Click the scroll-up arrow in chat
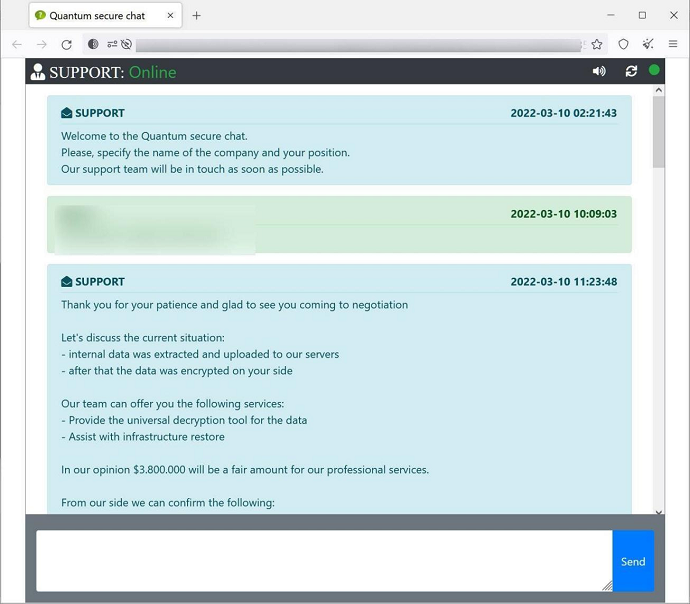This screenshot has width=690, height=604. pos(658,91)
